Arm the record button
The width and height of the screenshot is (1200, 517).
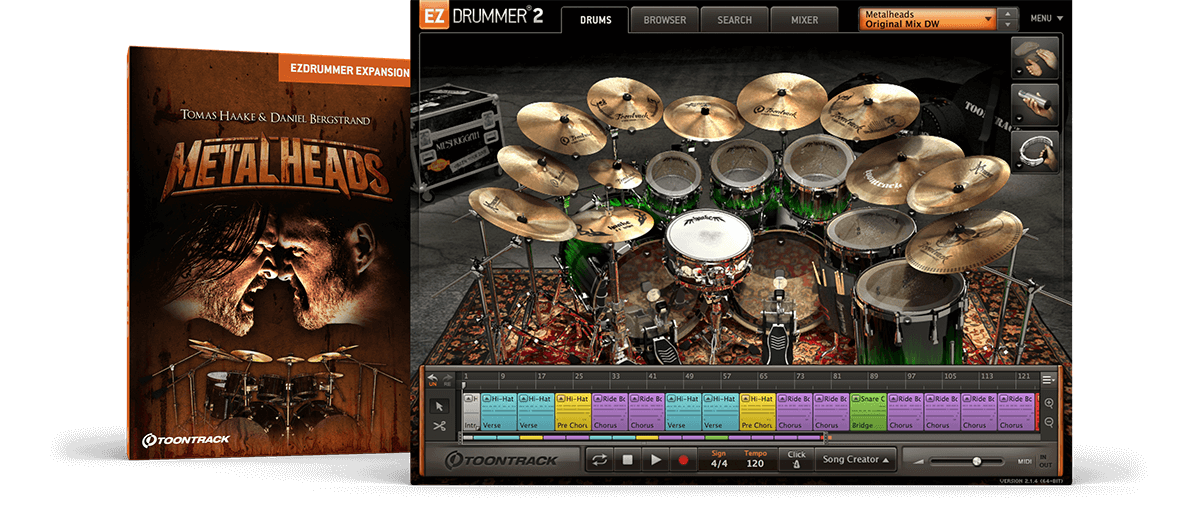(684, 460)
